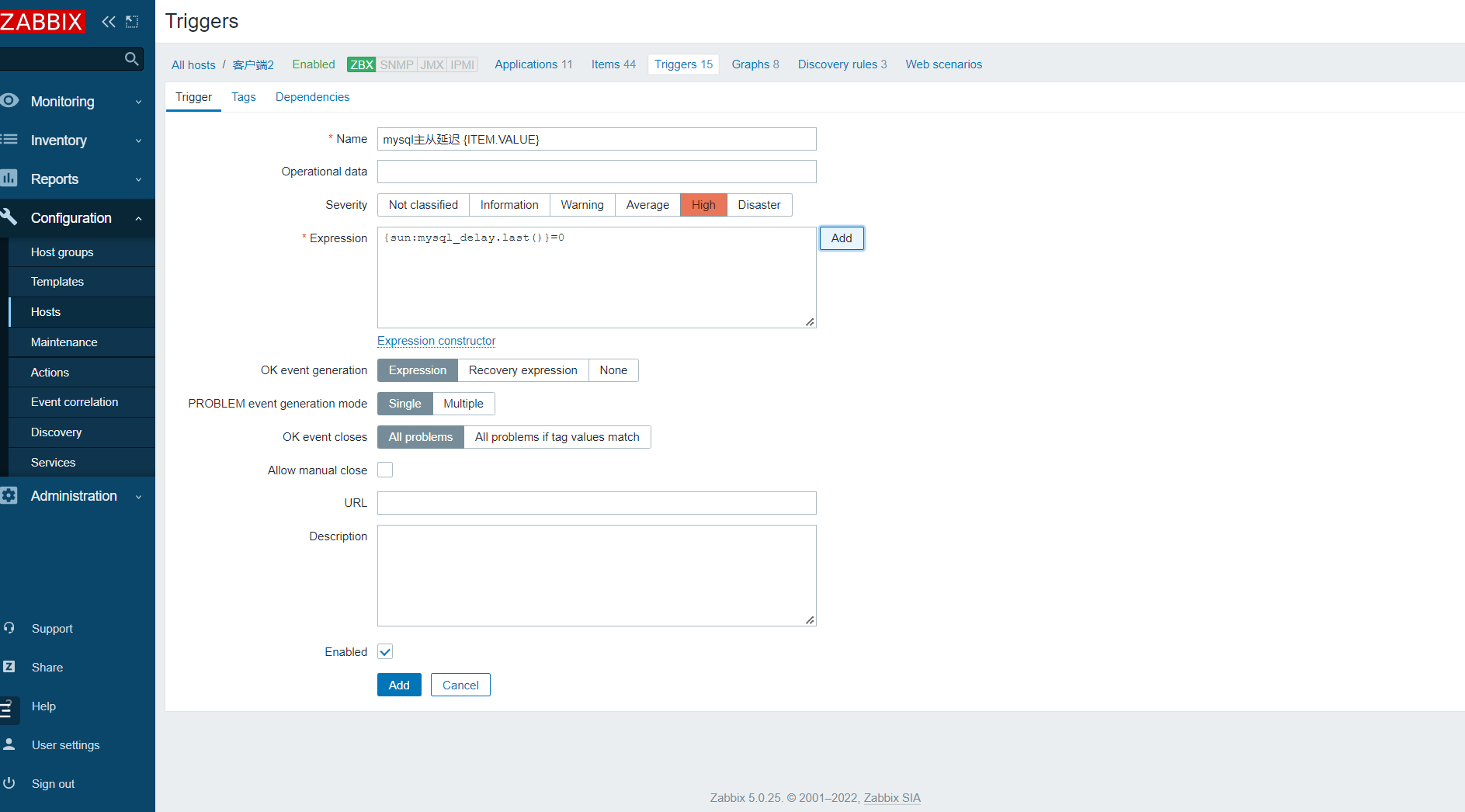Cancel the trigger creation
Screen dimensions: 1465x812
coord(460,685)
